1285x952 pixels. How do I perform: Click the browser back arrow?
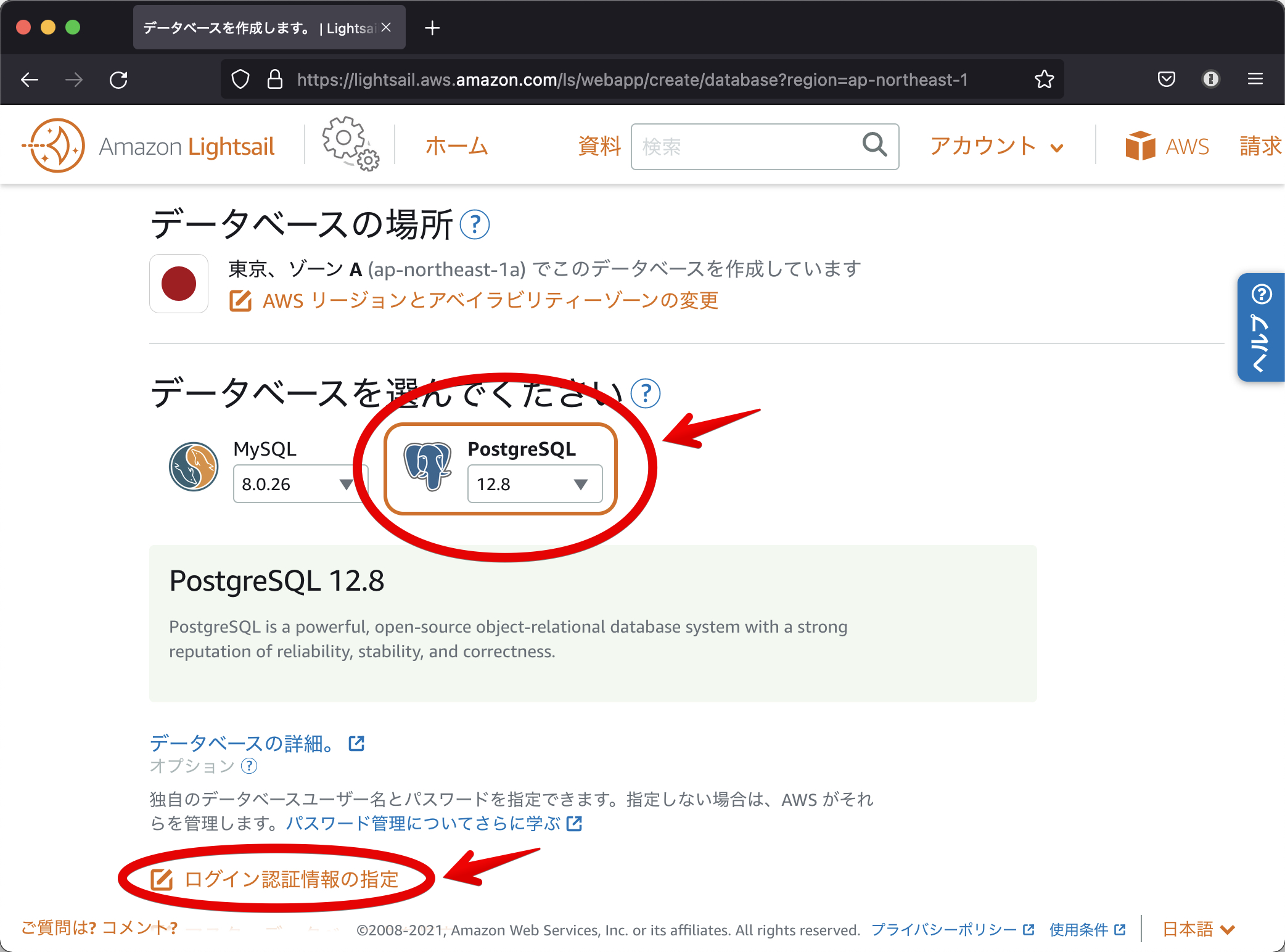coord(29,80)
